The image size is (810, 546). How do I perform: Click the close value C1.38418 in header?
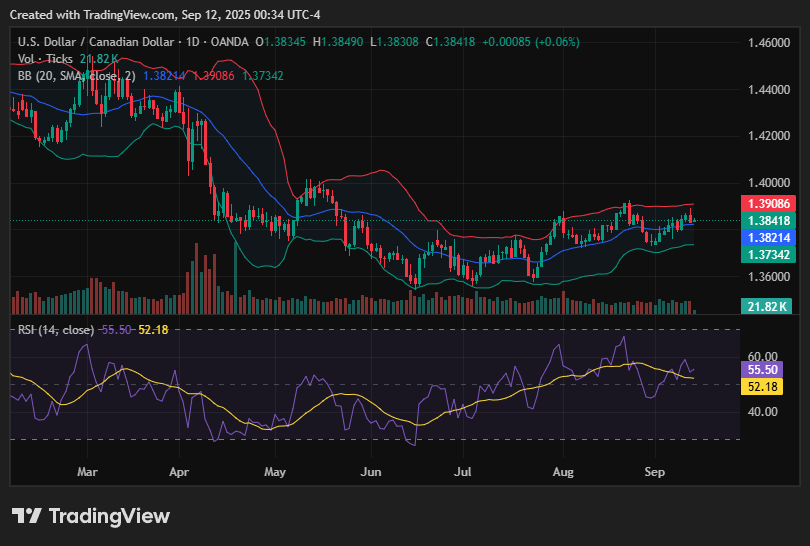[450, 42]
